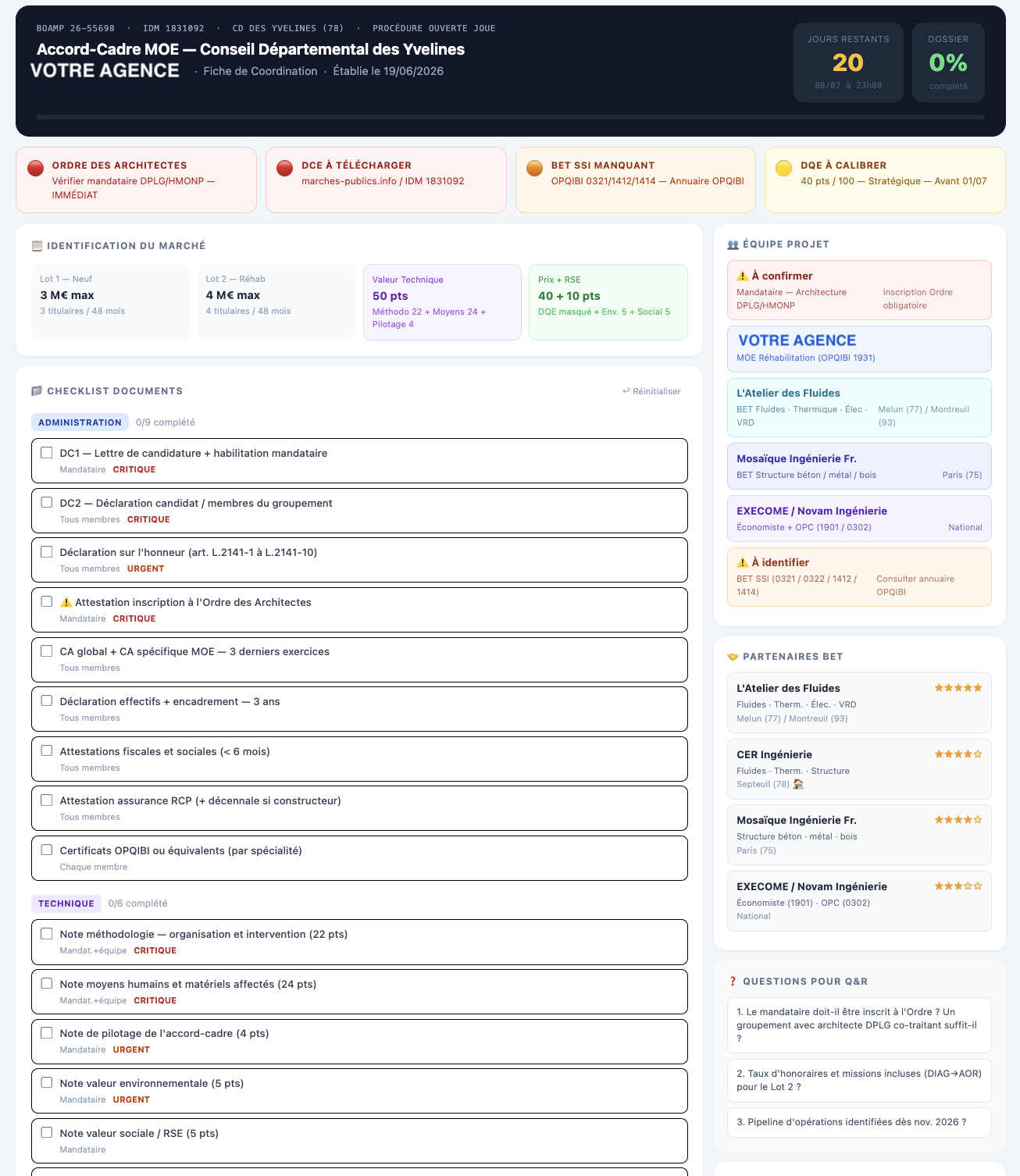Open the DCE à télécharger alert card
Viewport: 1020px width, 1176px height.
point(386,180)
